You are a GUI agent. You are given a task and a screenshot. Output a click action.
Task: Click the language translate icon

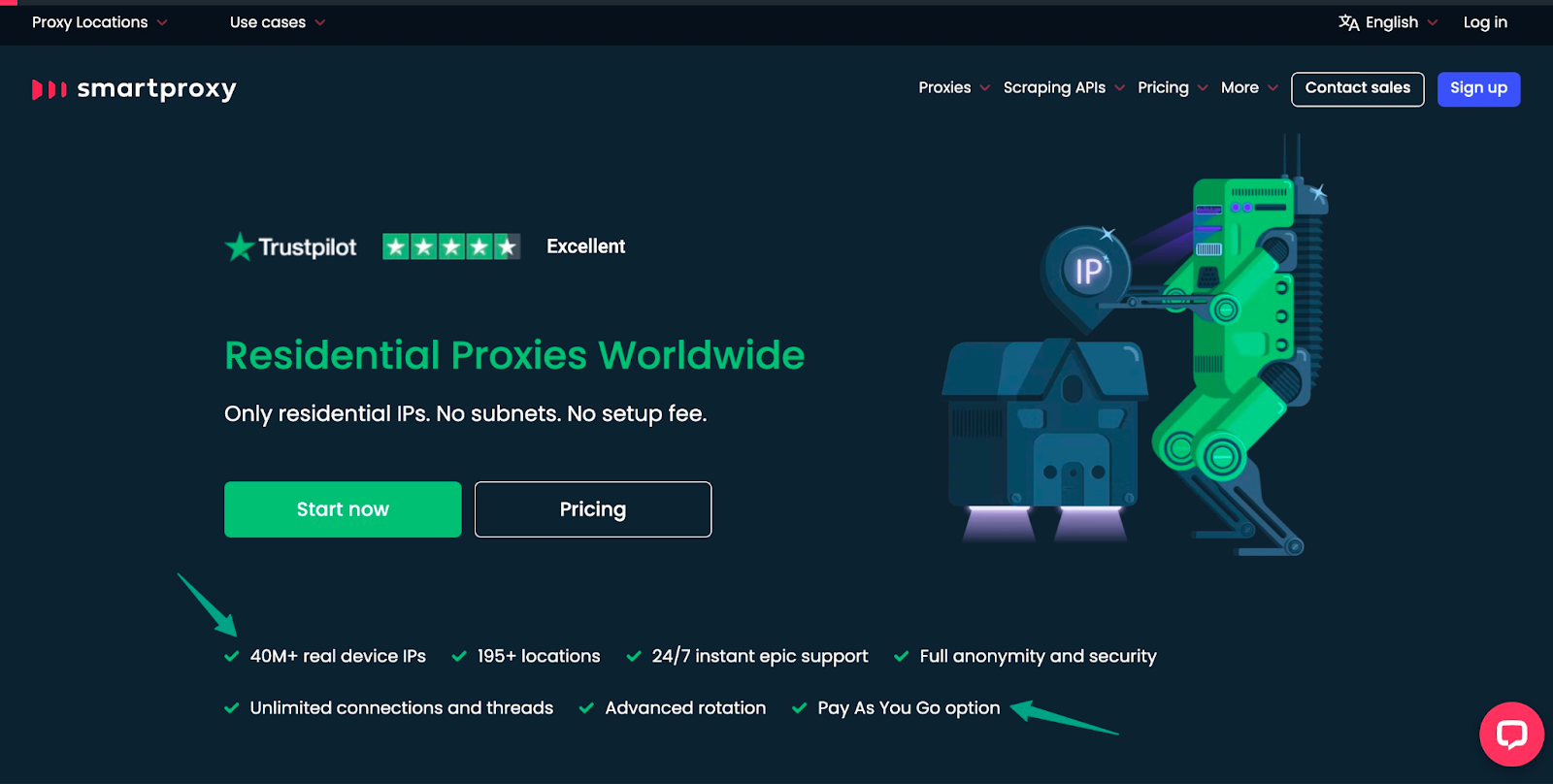point(1348,22)
